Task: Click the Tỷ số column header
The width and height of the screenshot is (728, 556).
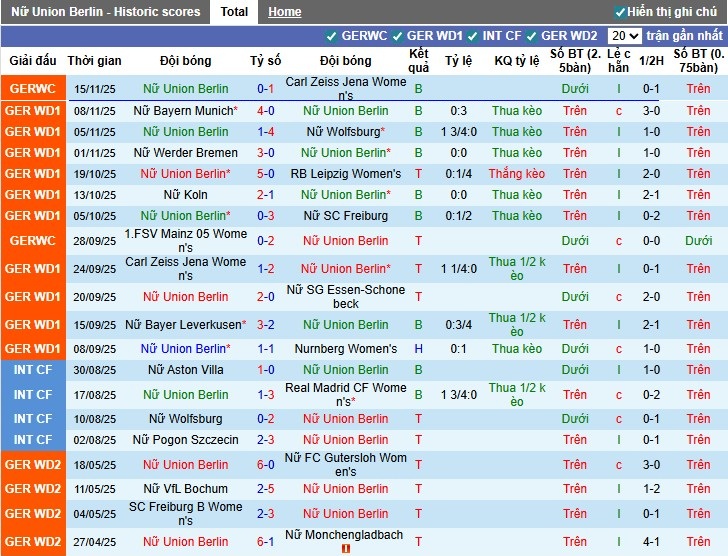Action: click(266, 61)
